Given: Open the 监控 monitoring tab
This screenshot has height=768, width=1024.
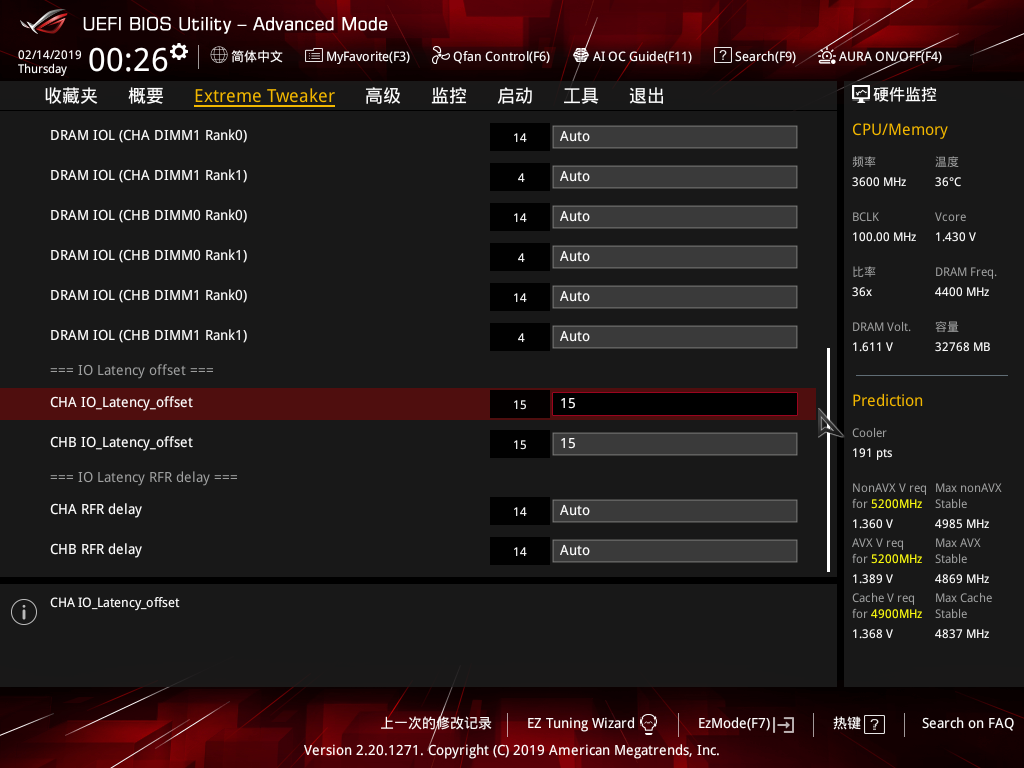Looking at the screenshot, I should coord(448,95).
